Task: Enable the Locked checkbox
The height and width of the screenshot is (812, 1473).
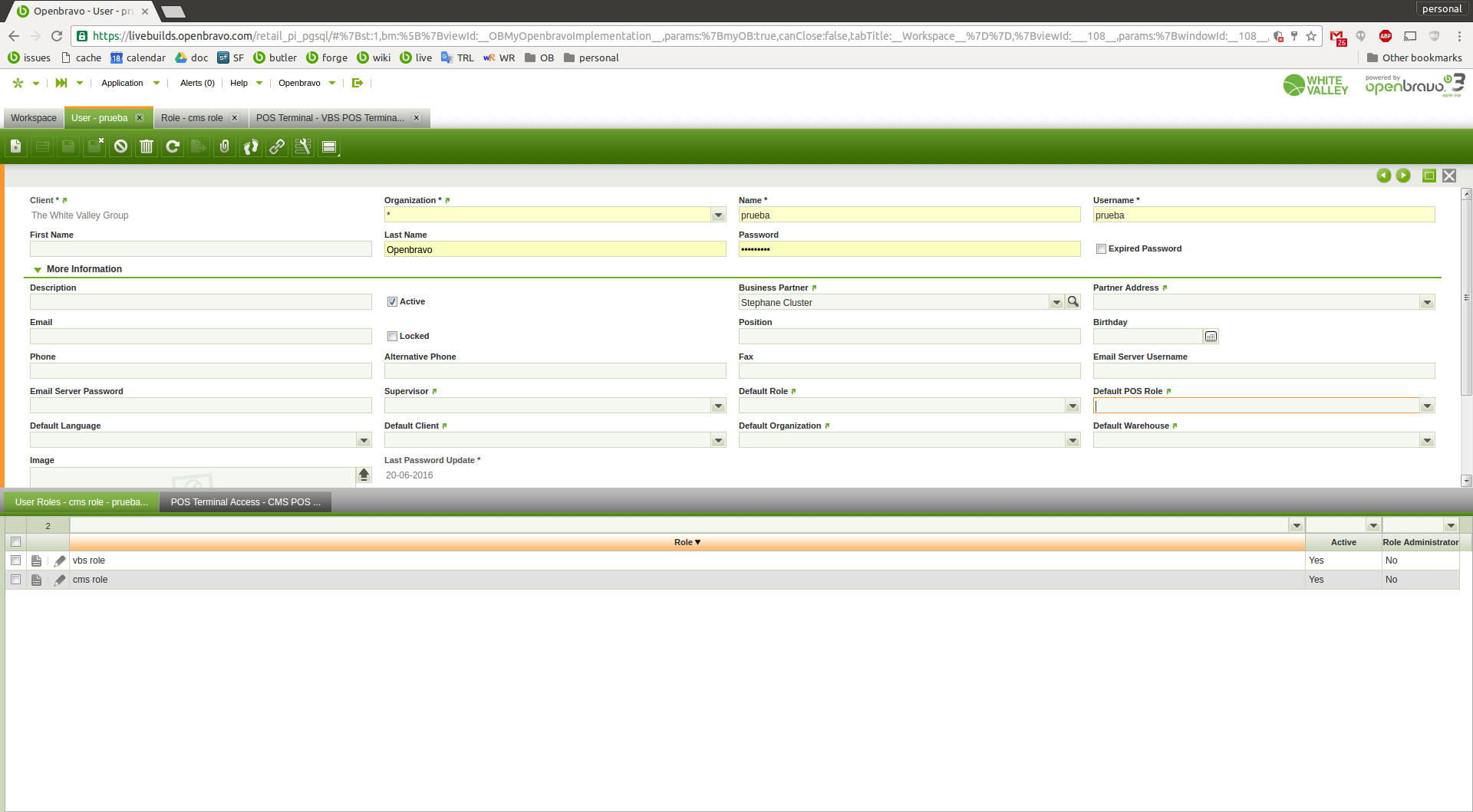Action: click(x=392, y=337)
